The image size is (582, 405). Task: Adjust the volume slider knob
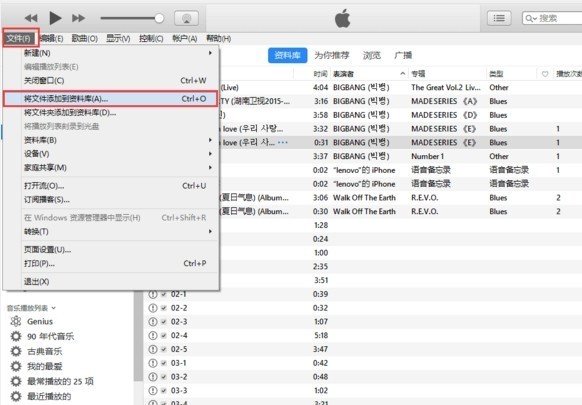coord(159,18)
